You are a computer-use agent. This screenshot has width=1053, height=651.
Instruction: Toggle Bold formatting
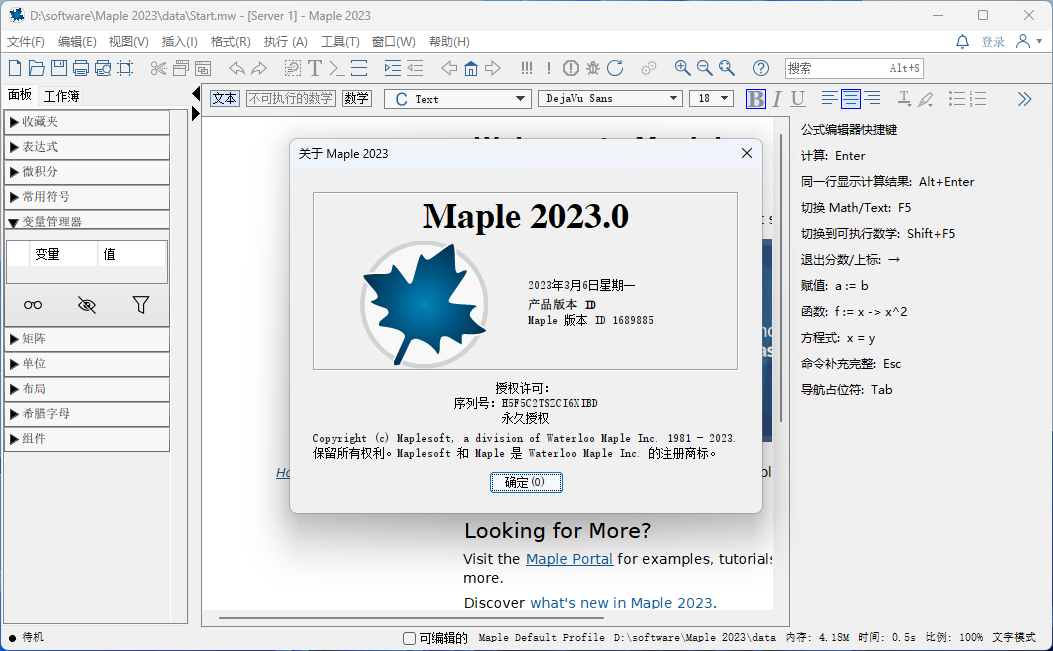pos(756,99)
